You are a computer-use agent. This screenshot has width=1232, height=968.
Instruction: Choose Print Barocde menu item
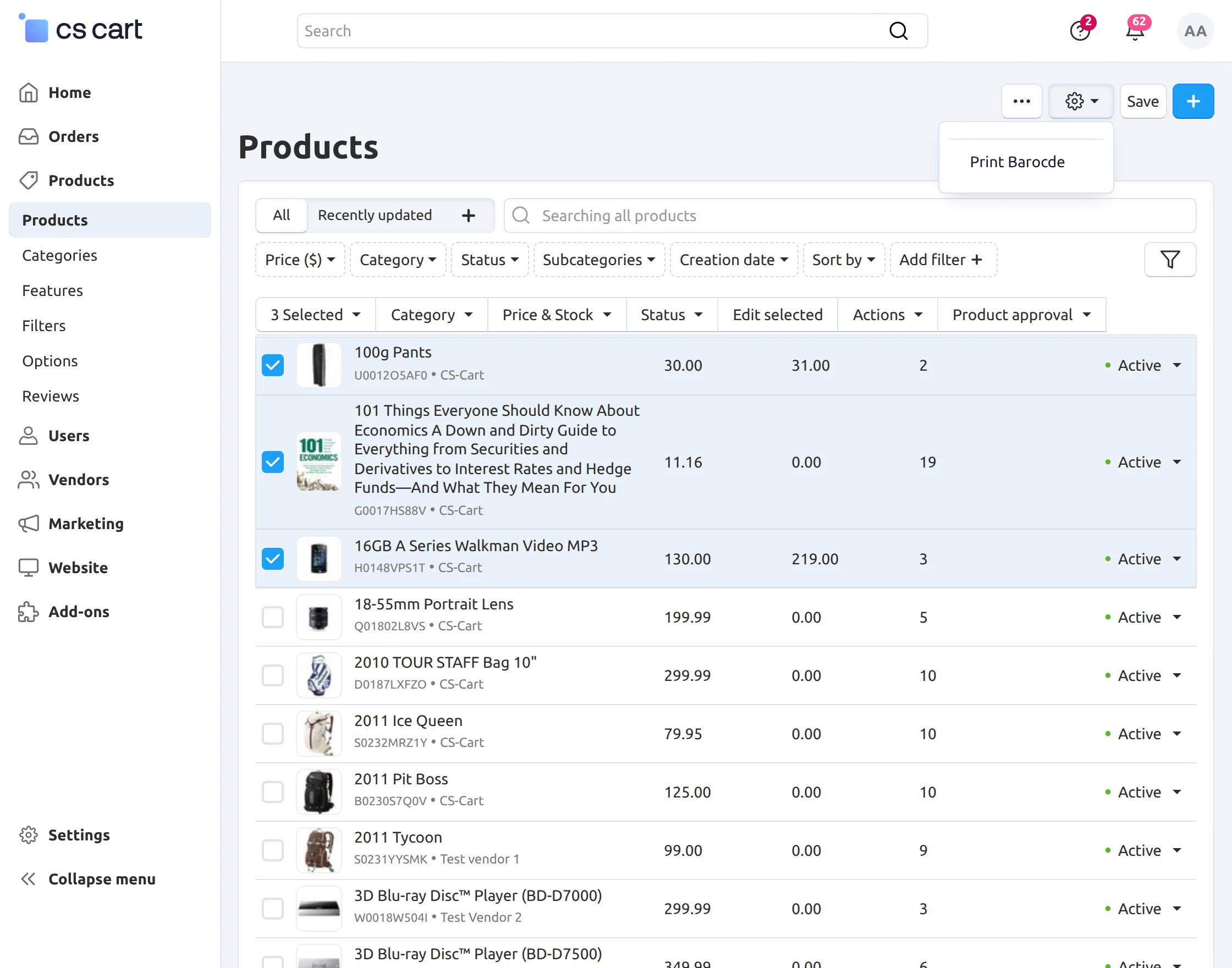coord(1016,162)
